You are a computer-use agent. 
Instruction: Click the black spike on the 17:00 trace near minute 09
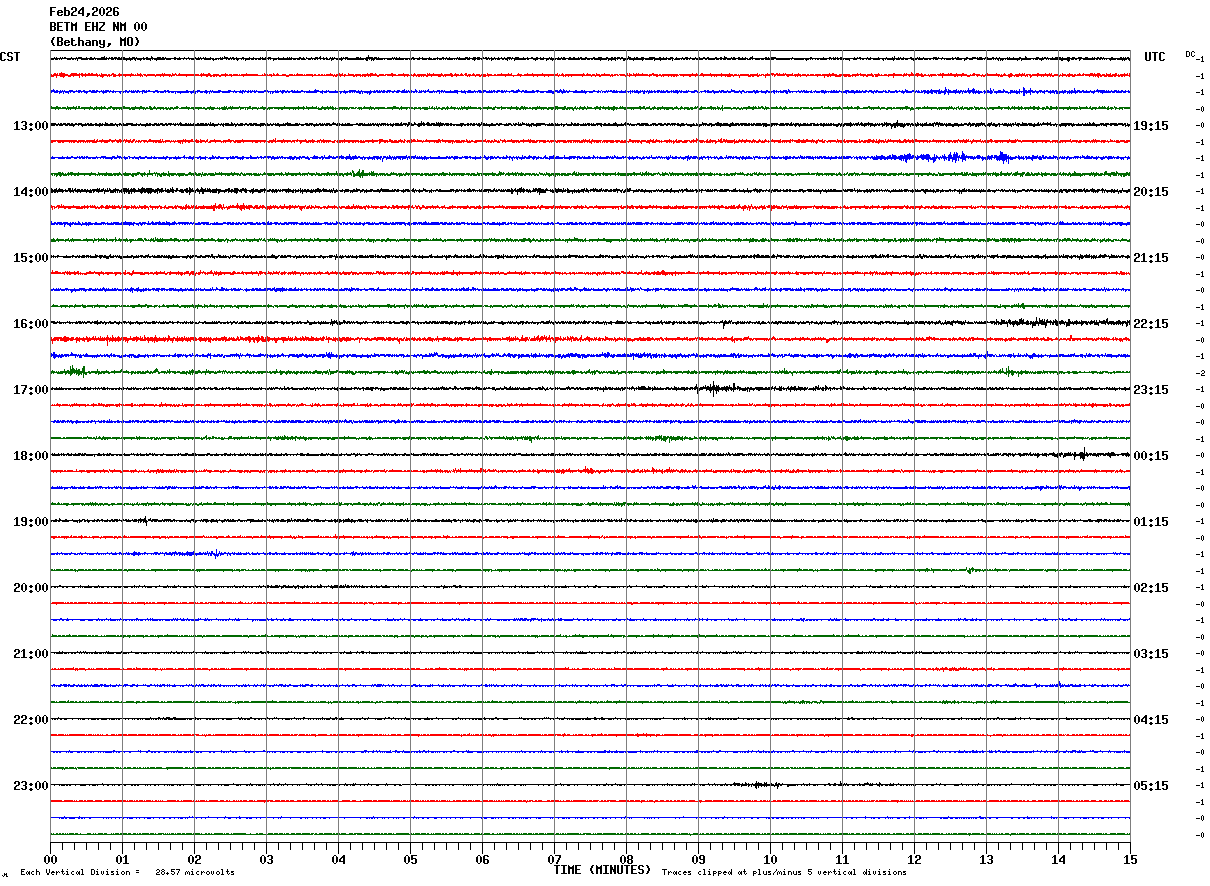(x=714, y=388)
